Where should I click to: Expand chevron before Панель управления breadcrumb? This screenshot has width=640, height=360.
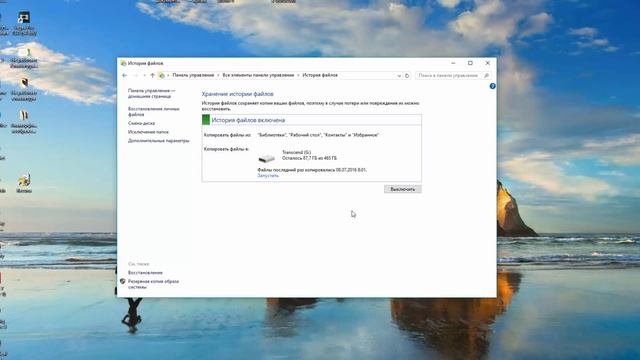(168, 76)
